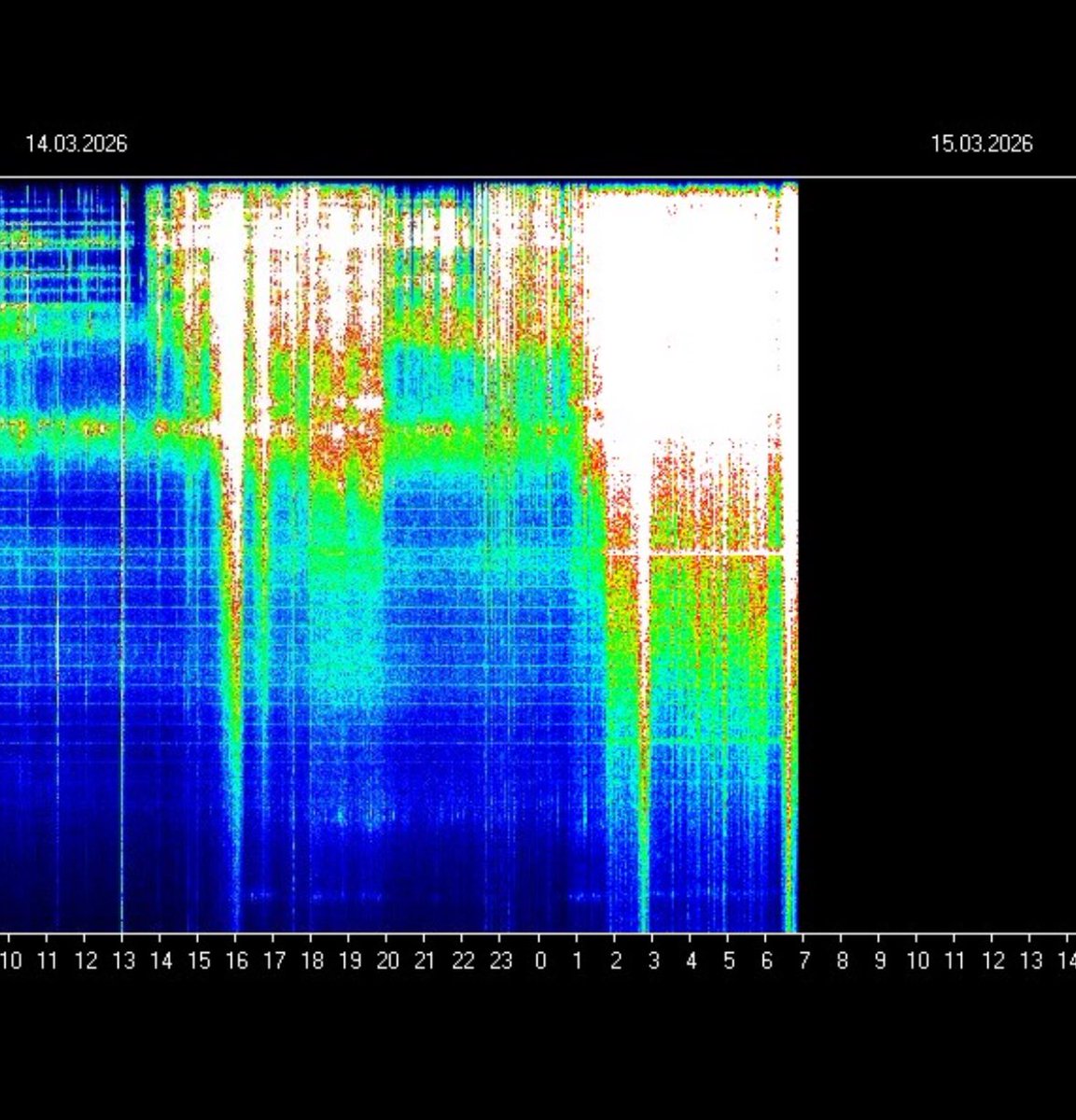Select the 15 hour axis label

(199, 961)
